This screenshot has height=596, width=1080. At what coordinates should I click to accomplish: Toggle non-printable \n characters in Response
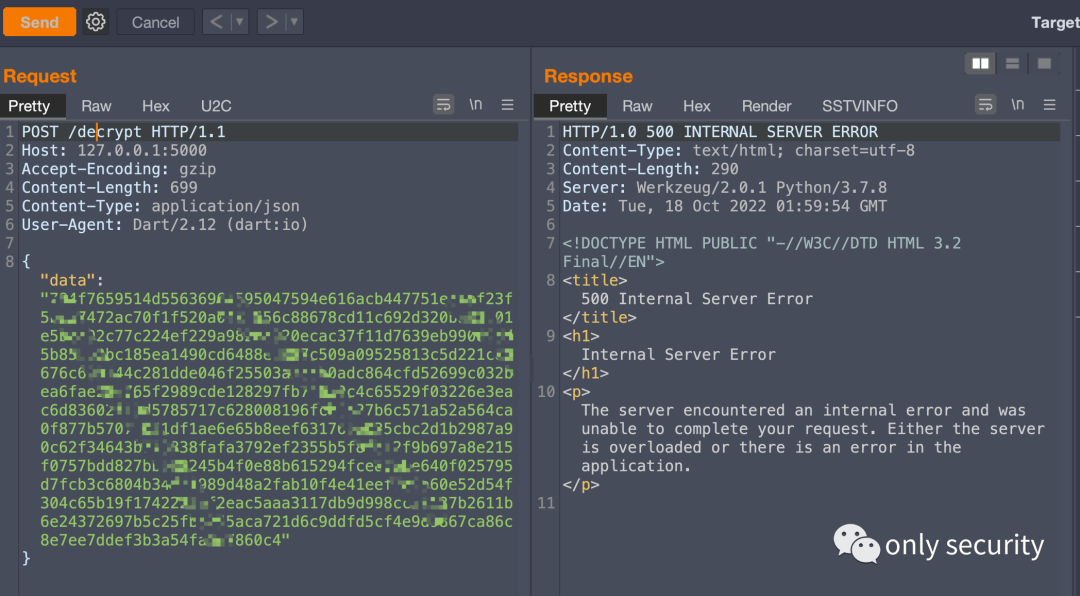point(1018,105)
